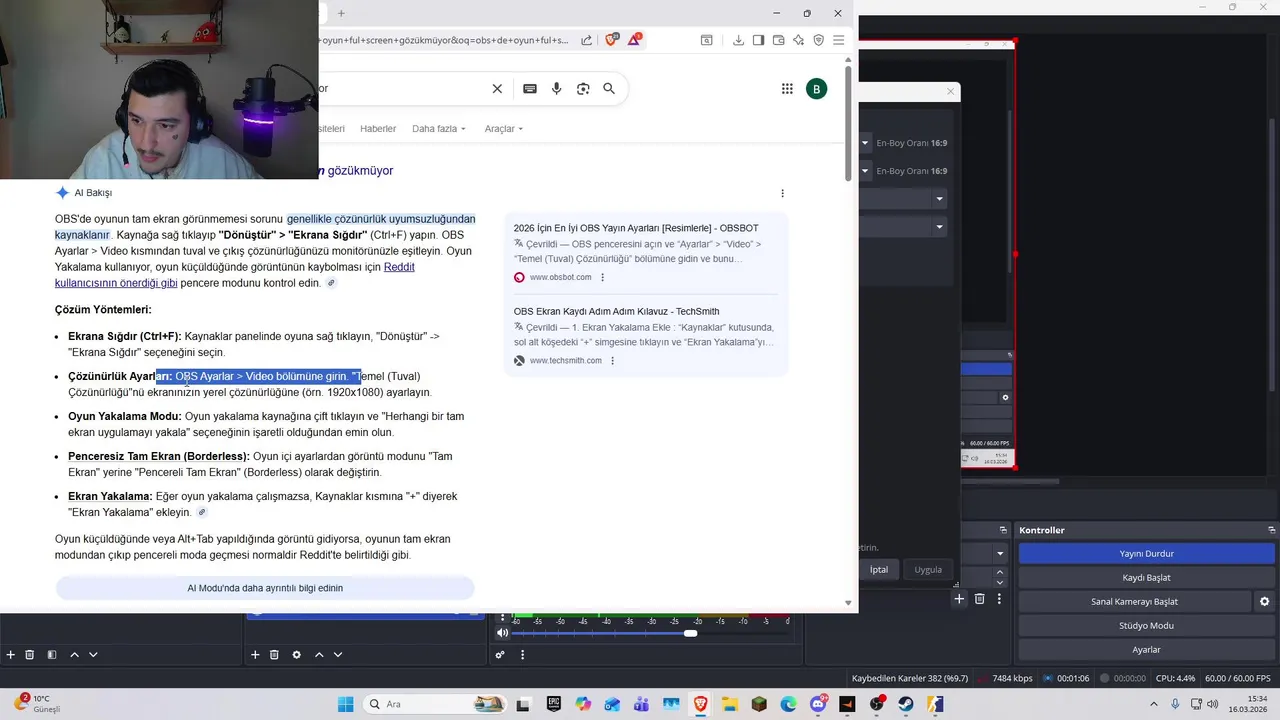Open Brave Leo AI assistant icon
This screenshot has width=1280, height=720.
798,40
